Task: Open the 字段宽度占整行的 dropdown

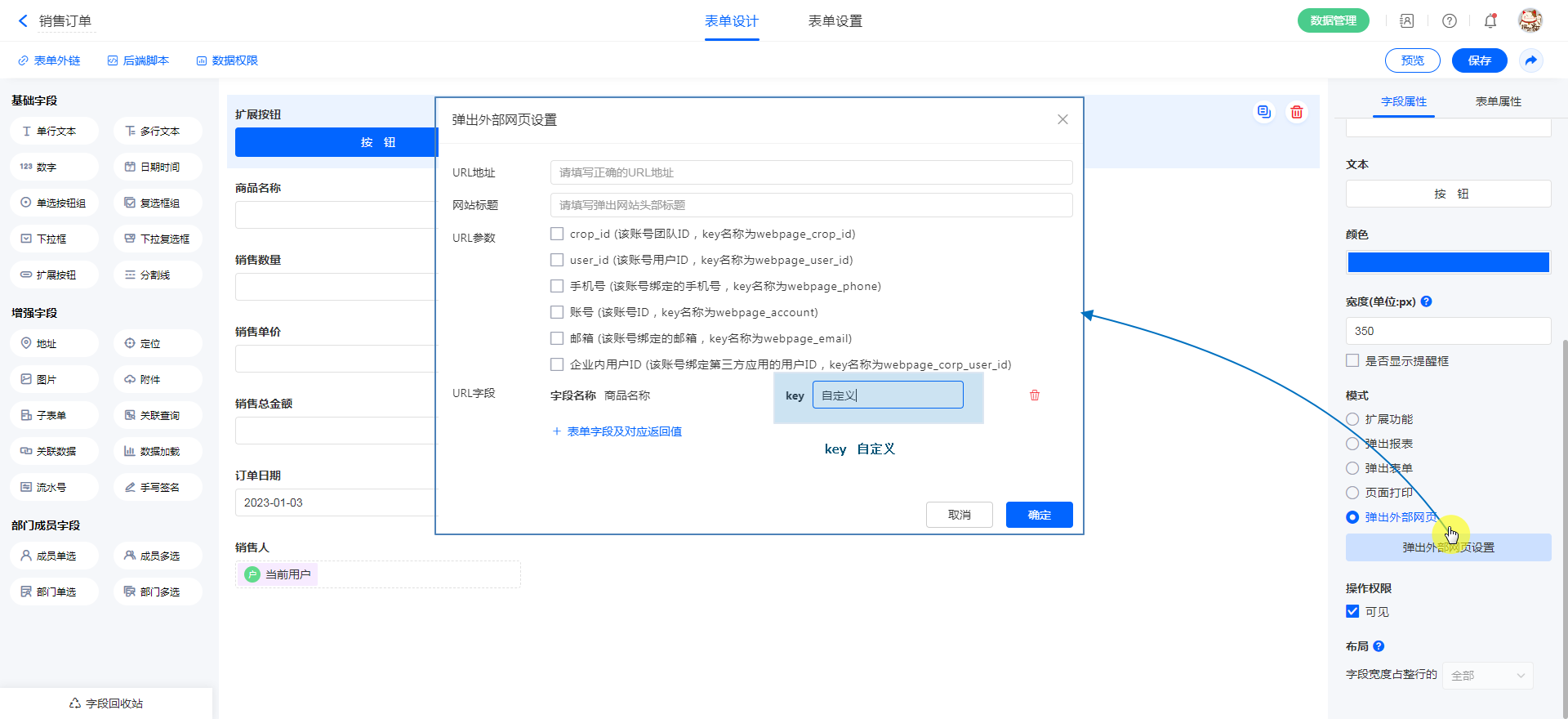Action: [1487, 676]
